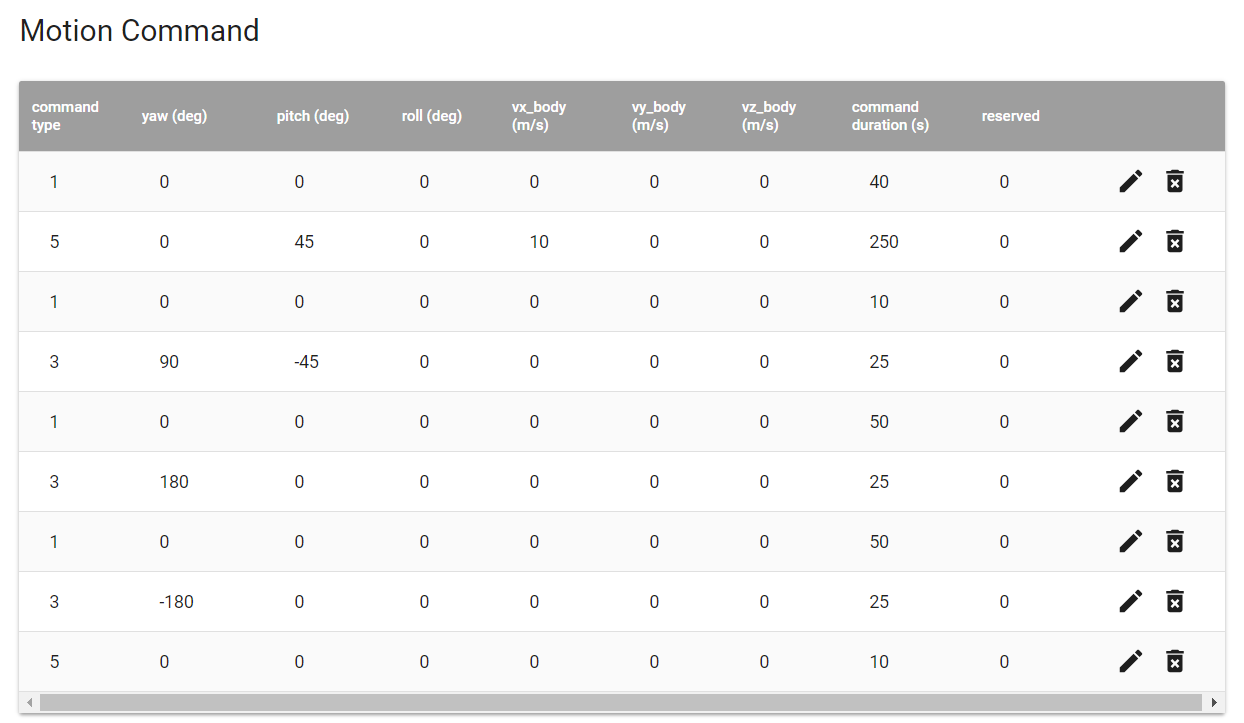Delete the row with yaw 180
Screen dimensions: 1244x723
(x=1175, y=481)
